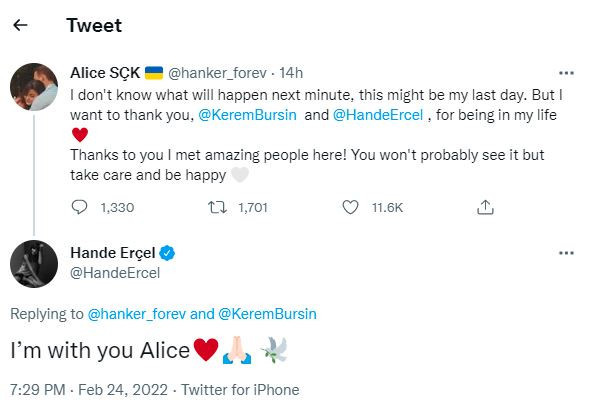The width and height of the screenshot is (591, 411).
Task: Share Alice's tweet using the share icon
Action: [x=485, y=207]
